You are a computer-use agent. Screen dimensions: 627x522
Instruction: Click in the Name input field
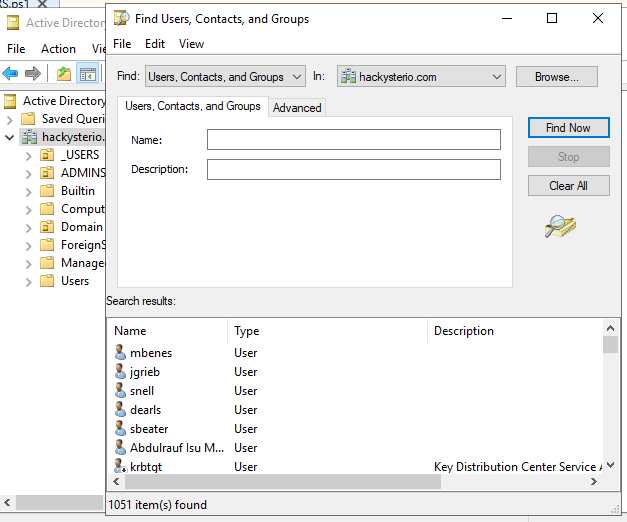pyautogui.click(x=353, y=140)
